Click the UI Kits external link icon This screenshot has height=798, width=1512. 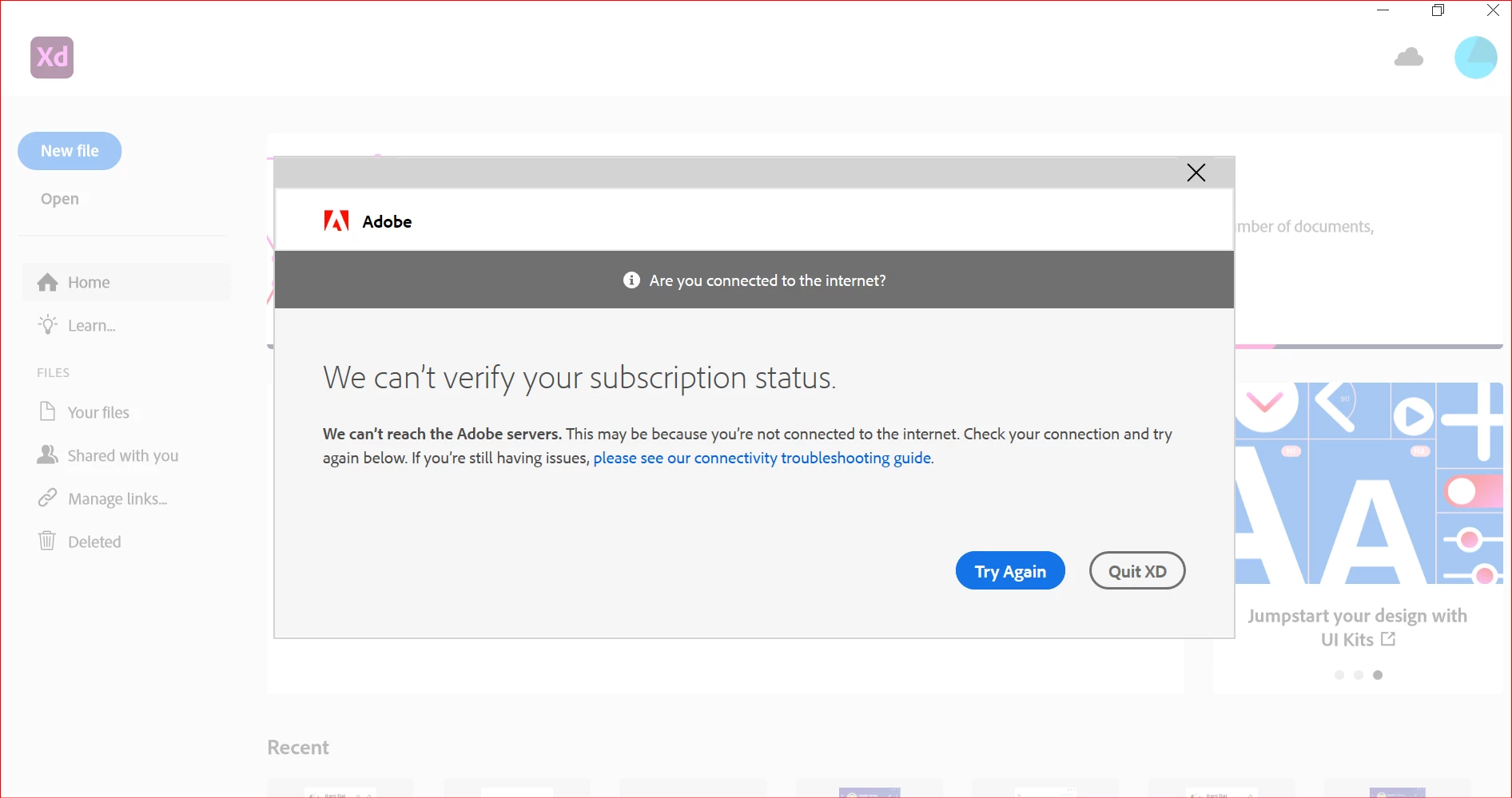pos(1388,639)
